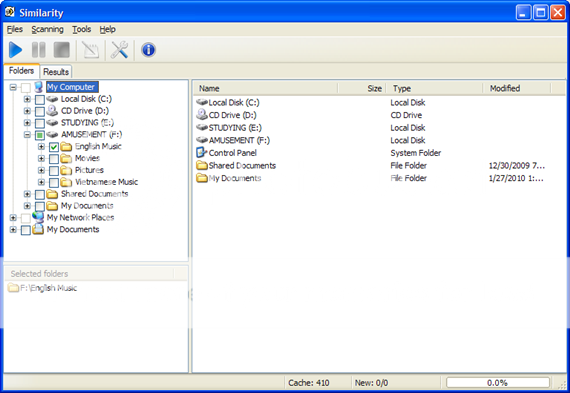Click the Movies folder icon in tree
The image size is (570, 393).
pos(66,159)
